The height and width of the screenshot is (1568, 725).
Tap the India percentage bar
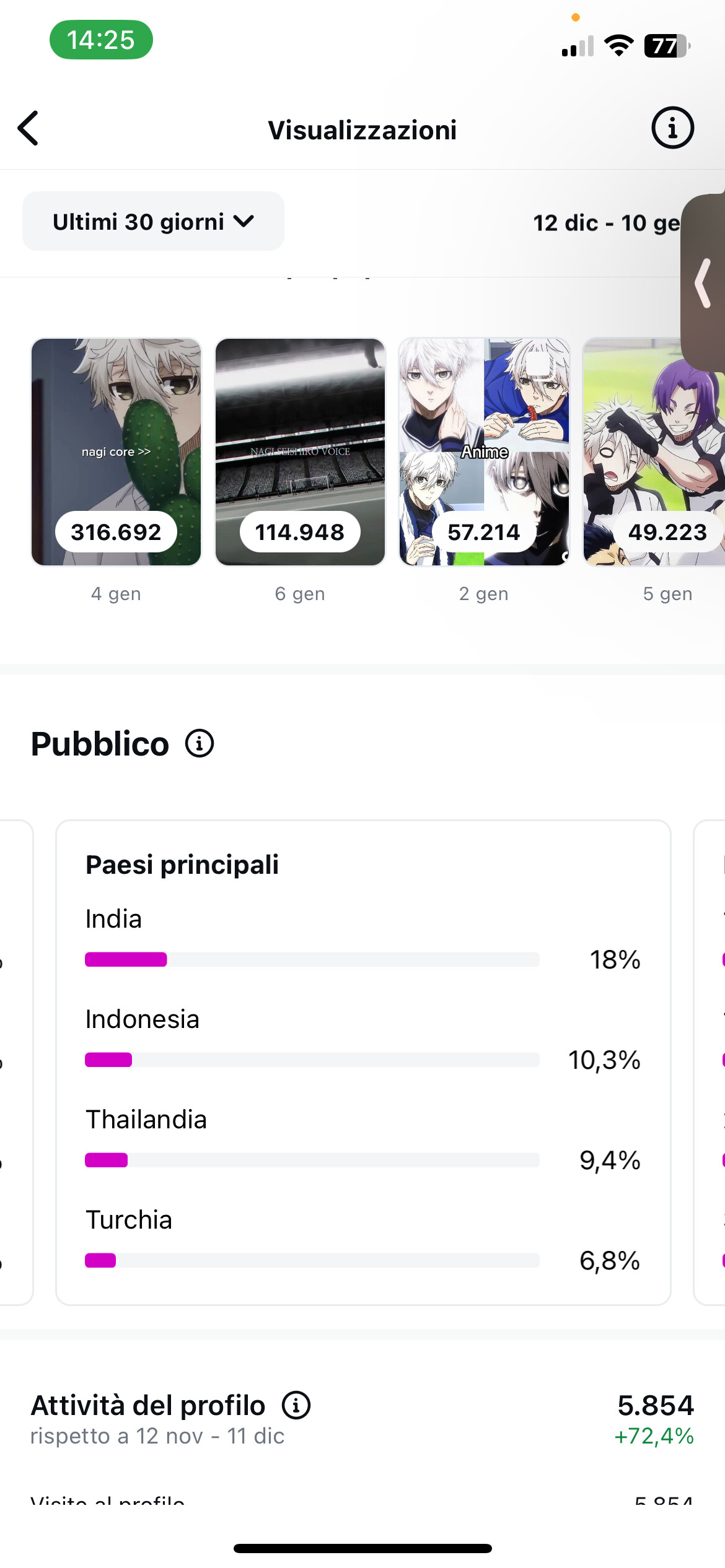[x=312, y=959]
